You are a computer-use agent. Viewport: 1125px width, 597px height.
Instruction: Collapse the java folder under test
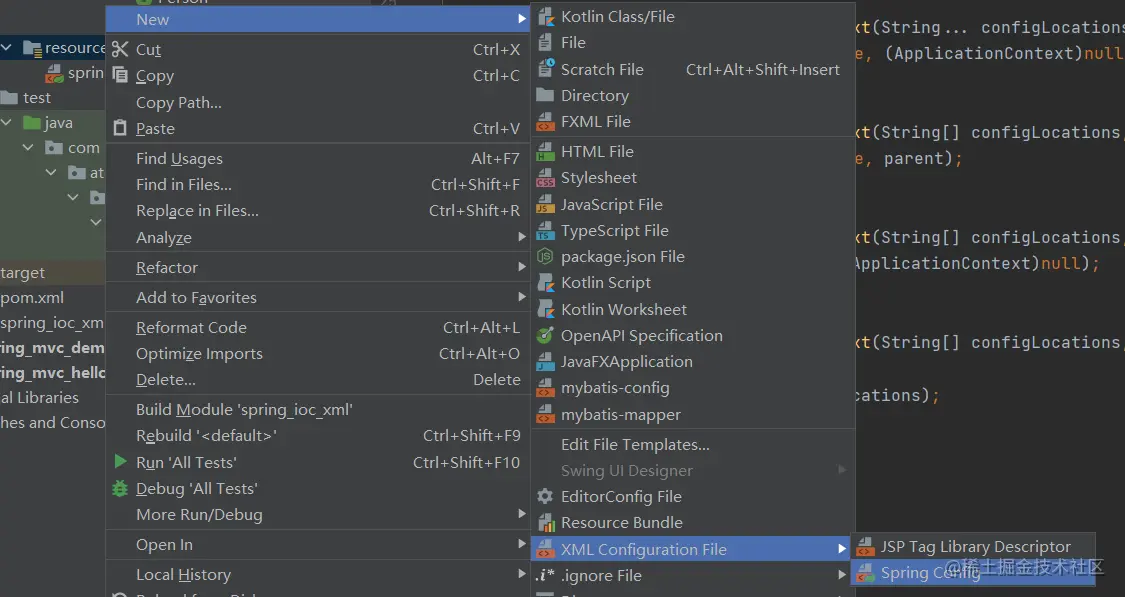(6, 123)
